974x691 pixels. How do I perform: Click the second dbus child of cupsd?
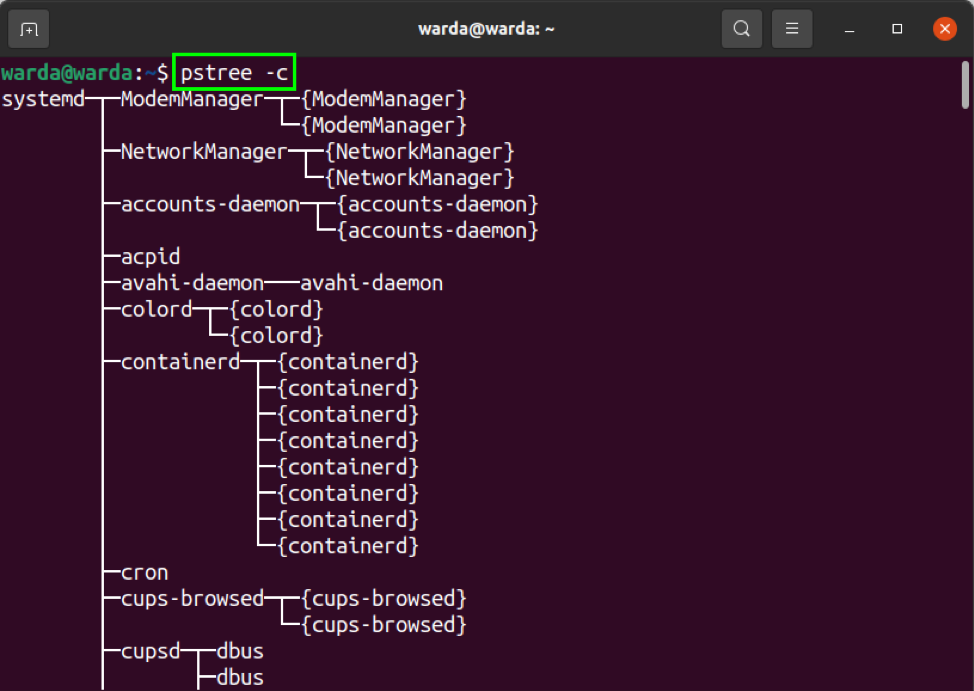click(x=240, y=678)
